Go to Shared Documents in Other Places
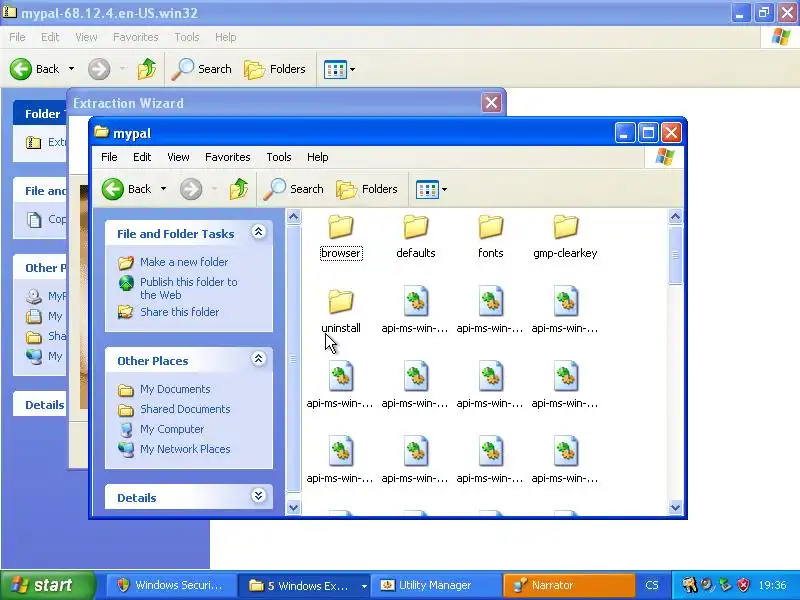 coord(185,409)
